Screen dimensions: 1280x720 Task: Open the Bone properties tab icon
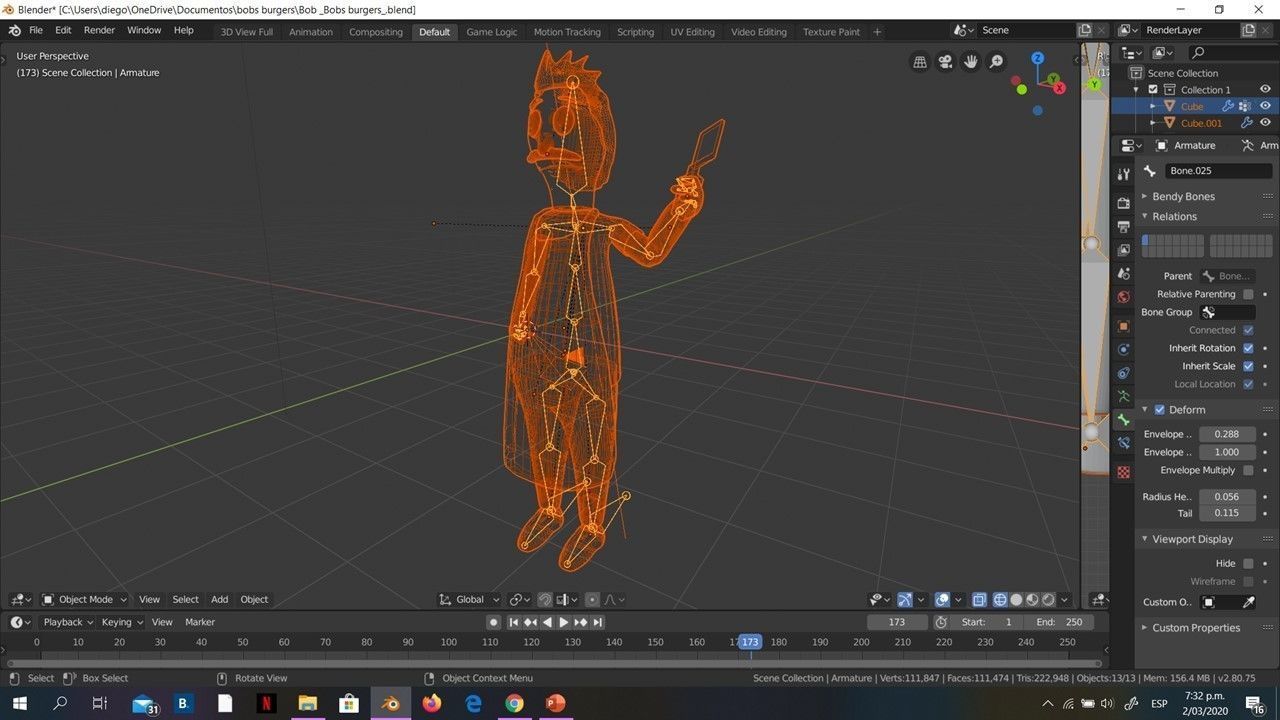coord(1124,420)
